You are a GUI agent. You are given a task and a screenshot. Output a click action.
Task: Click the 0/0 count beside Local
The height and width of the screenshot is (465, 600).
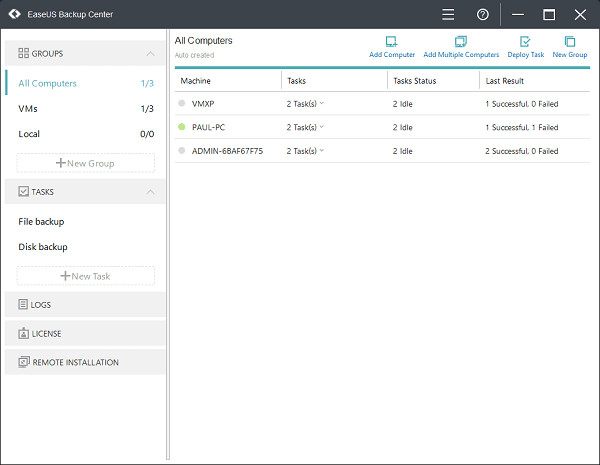pos(147,134)
